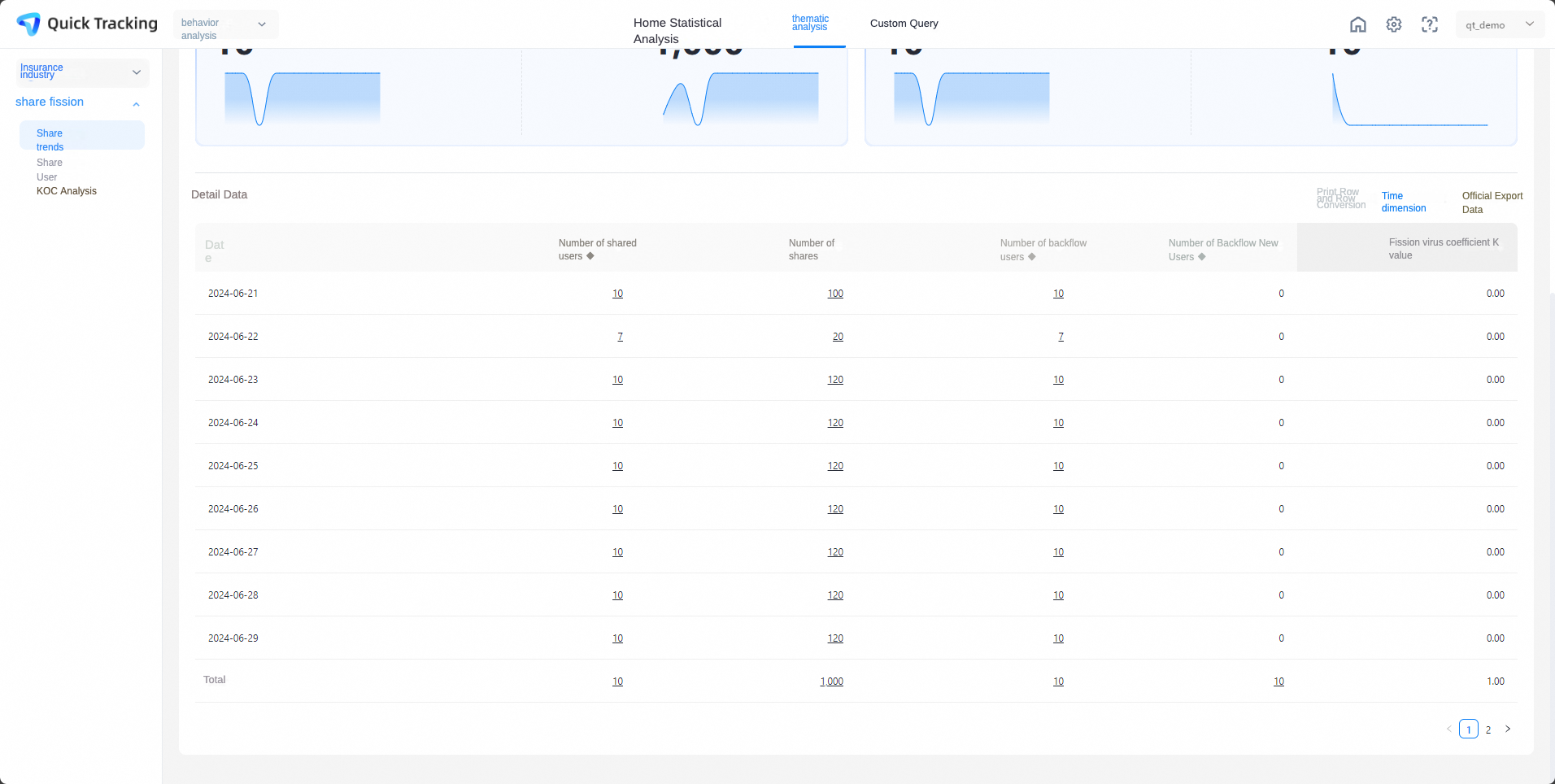
Task: Switch to Home Statistical Analysis tab
Action: [677, 30]
